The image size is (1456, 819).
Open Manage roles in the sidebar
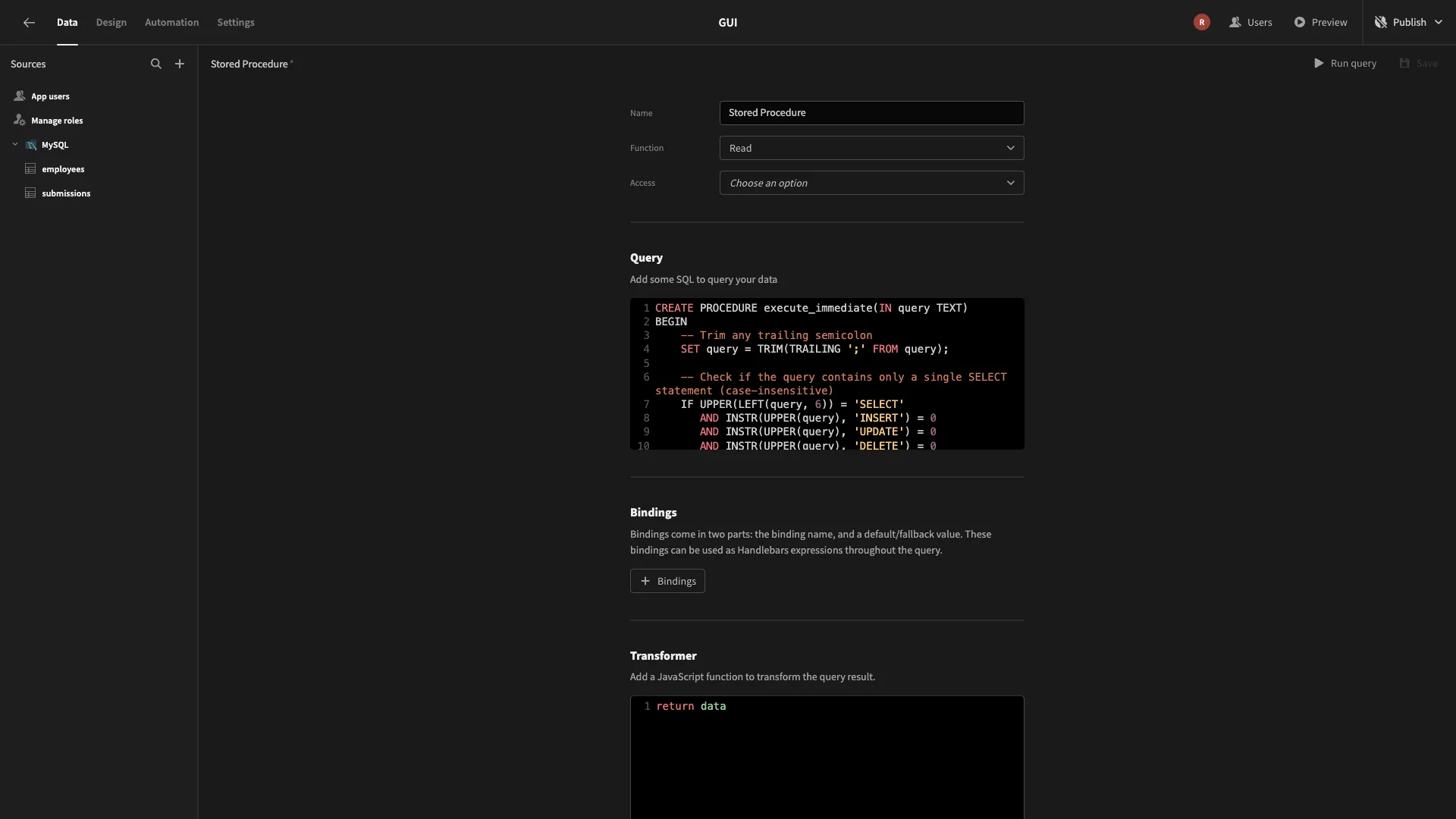(57, 121)
